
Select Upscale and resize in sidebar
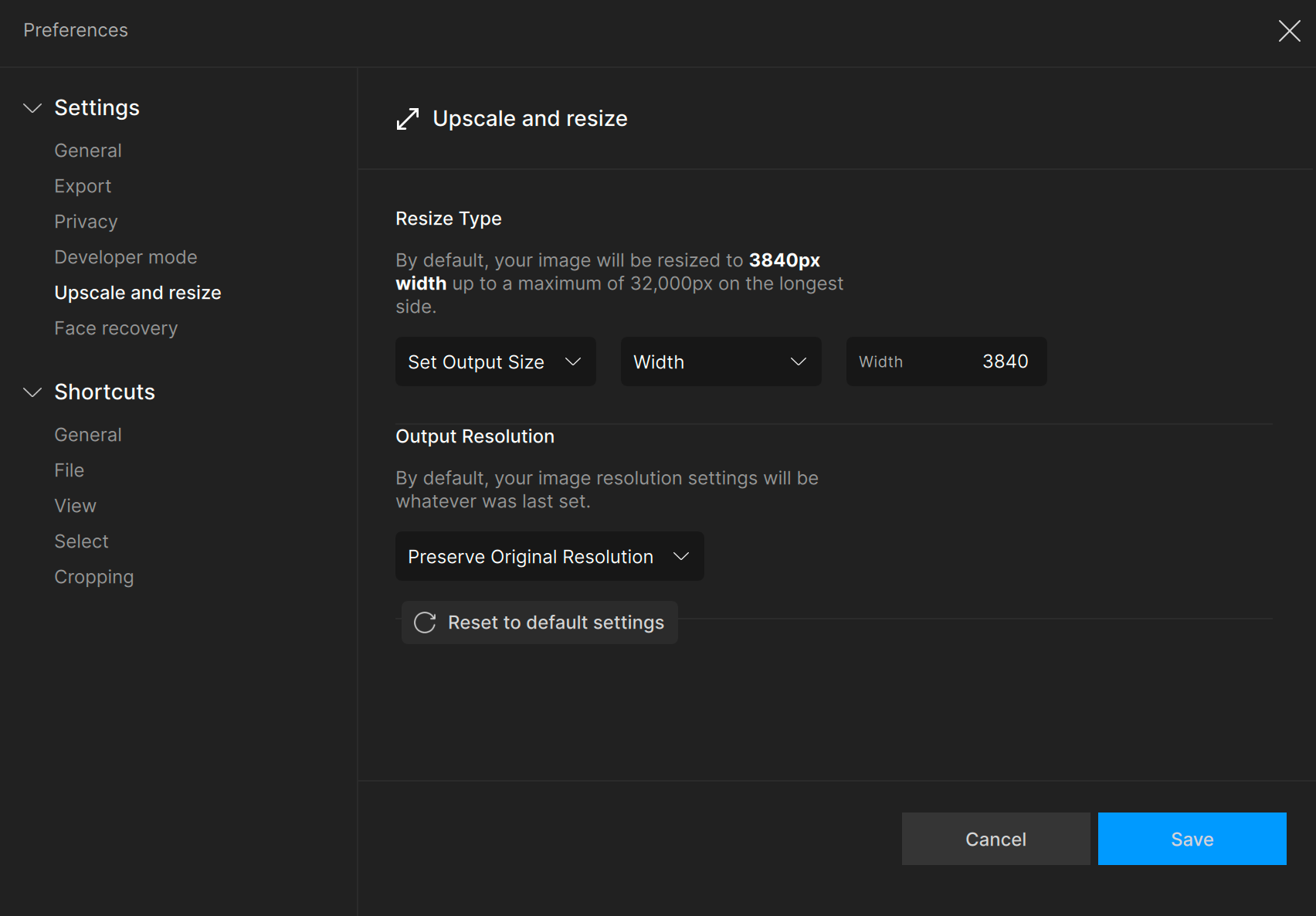pos(137,293)
